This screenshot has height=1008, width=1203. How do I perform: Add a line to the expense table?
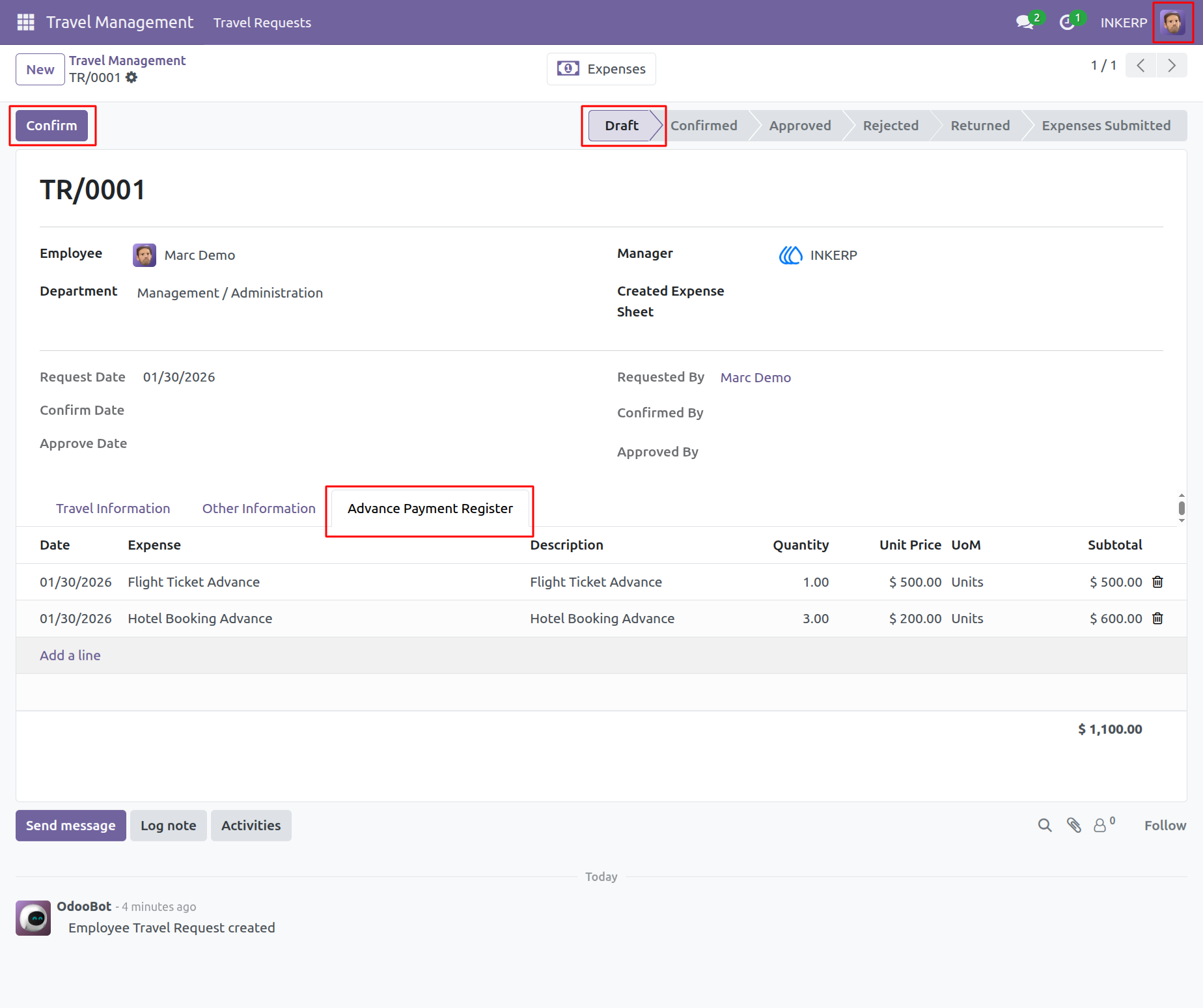[x=70, y=656]
